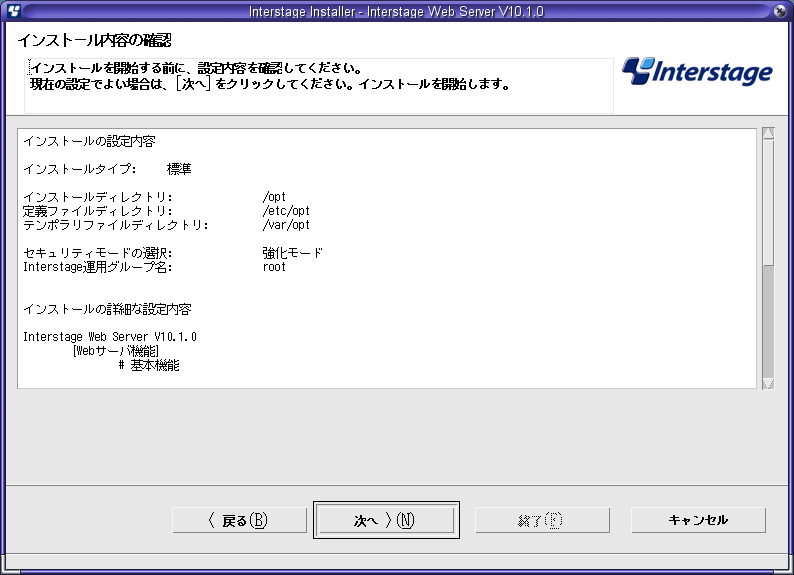Click the # 基本機能 entry
This screenshot has height=575, width=794.
point(149,365)
